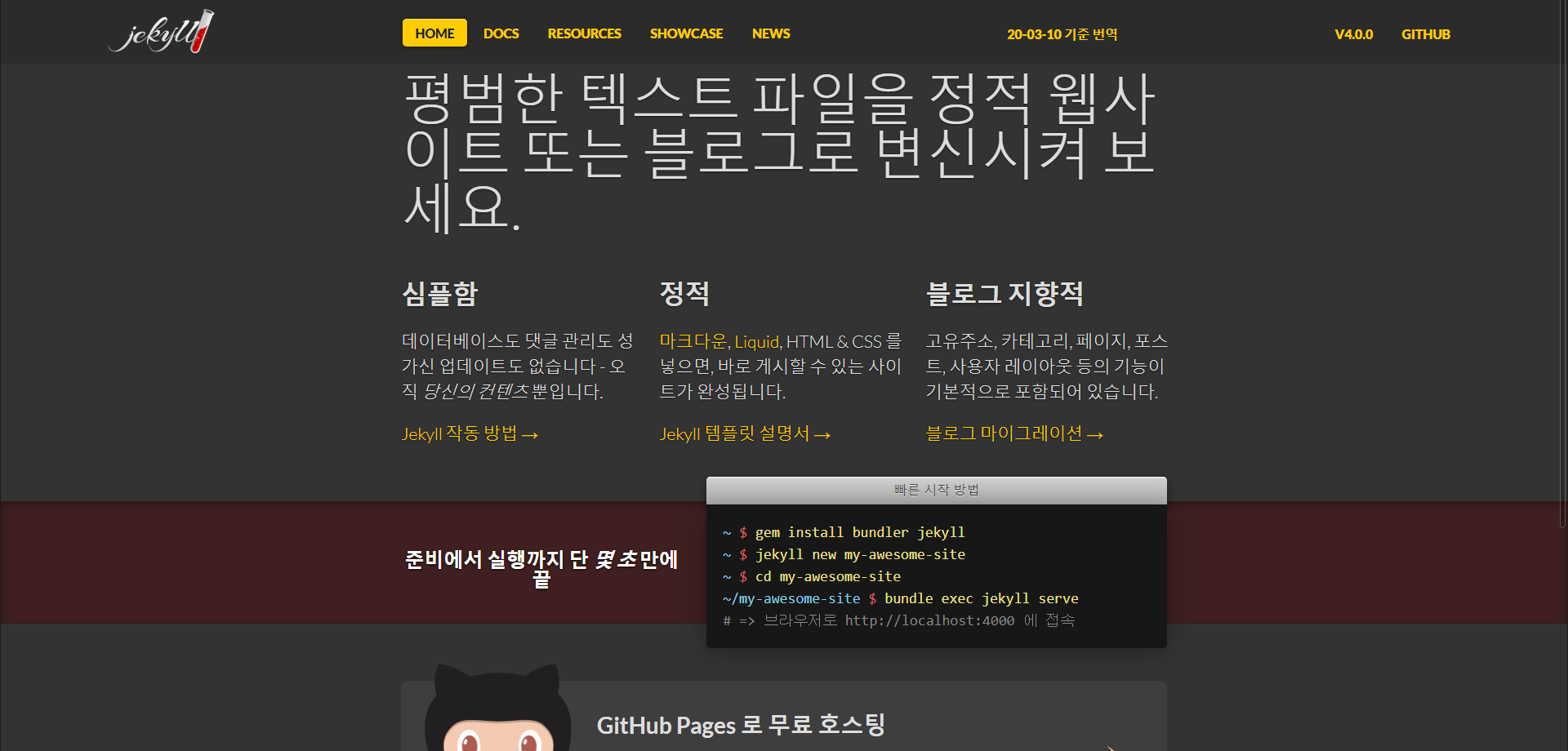This screenshot has width=1568, height=751.
Task: Click the 블로그 지향적 heading
Action: tap(1004, 294)
